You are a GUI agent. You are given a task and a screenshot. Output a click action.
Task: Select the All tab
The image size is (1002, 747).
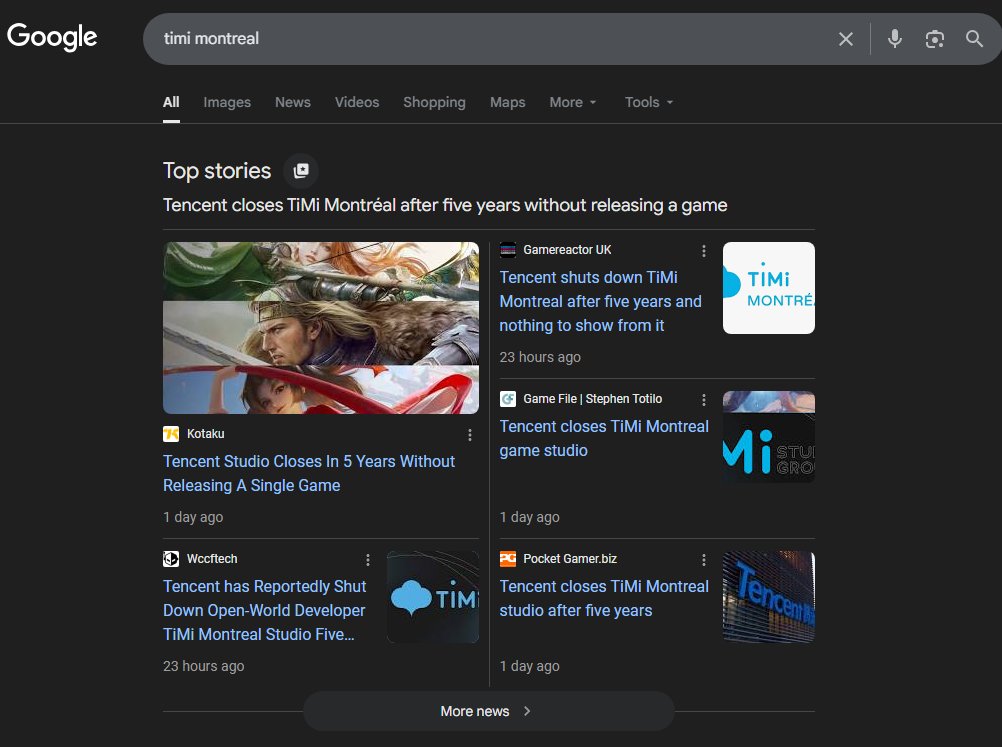171,102
